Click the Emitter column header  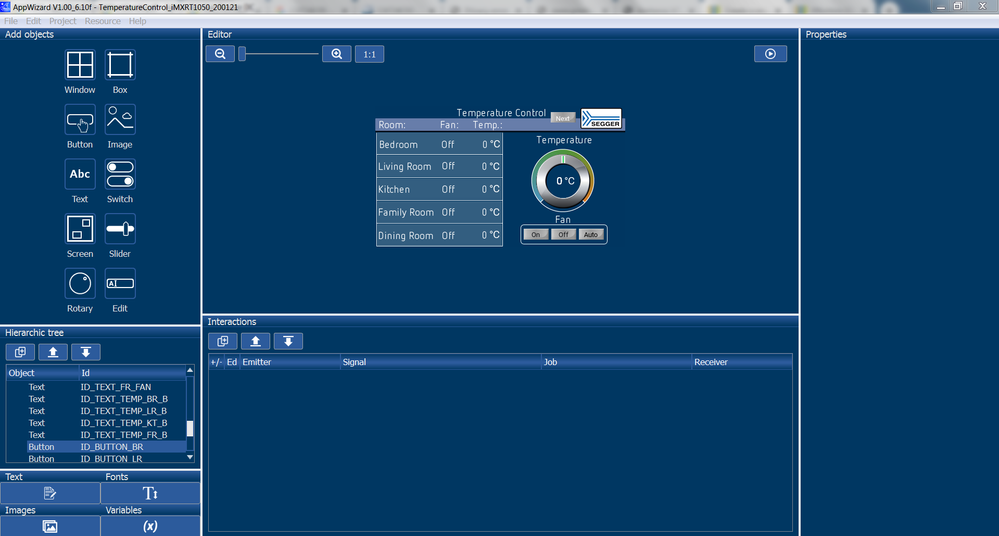290,362
